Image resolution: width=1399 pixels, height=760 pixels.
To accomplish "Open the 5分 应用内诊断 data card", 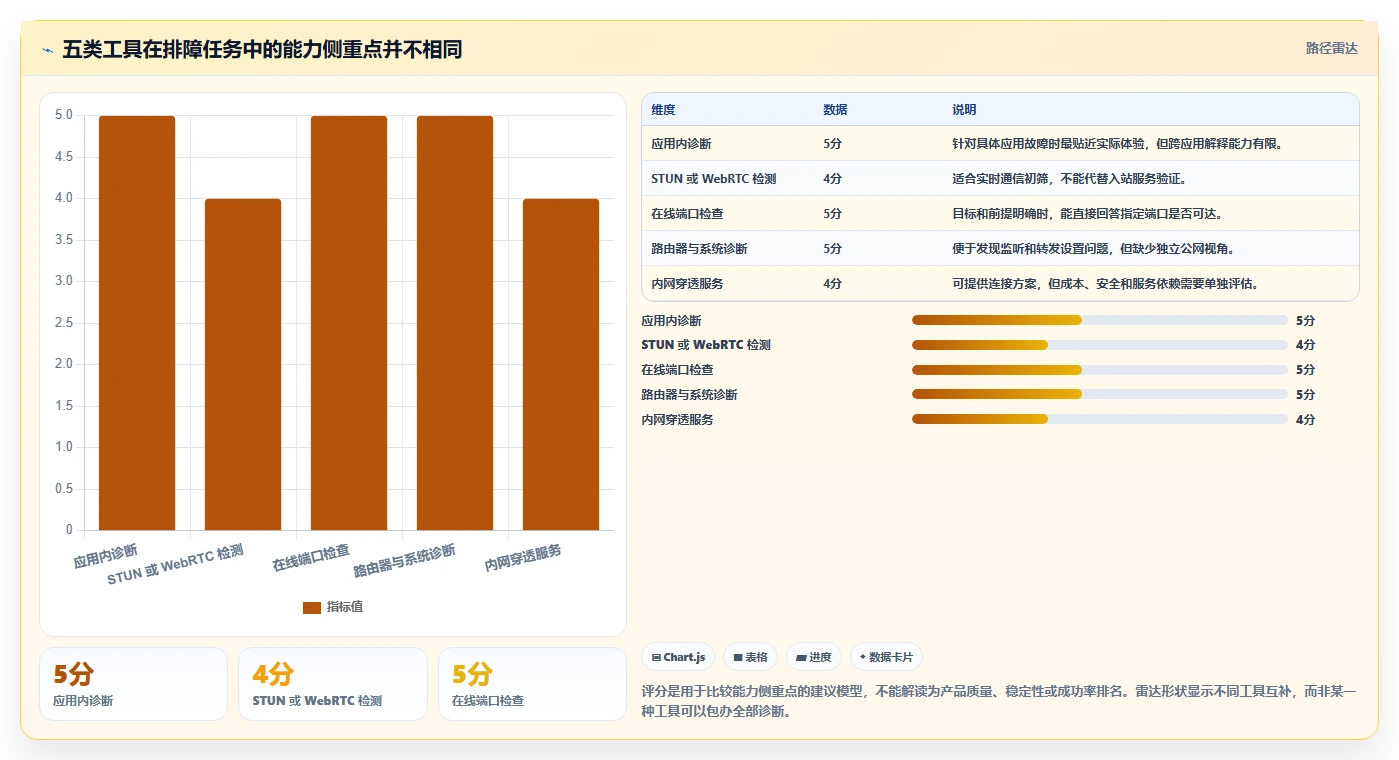I will tap(133, 684).
